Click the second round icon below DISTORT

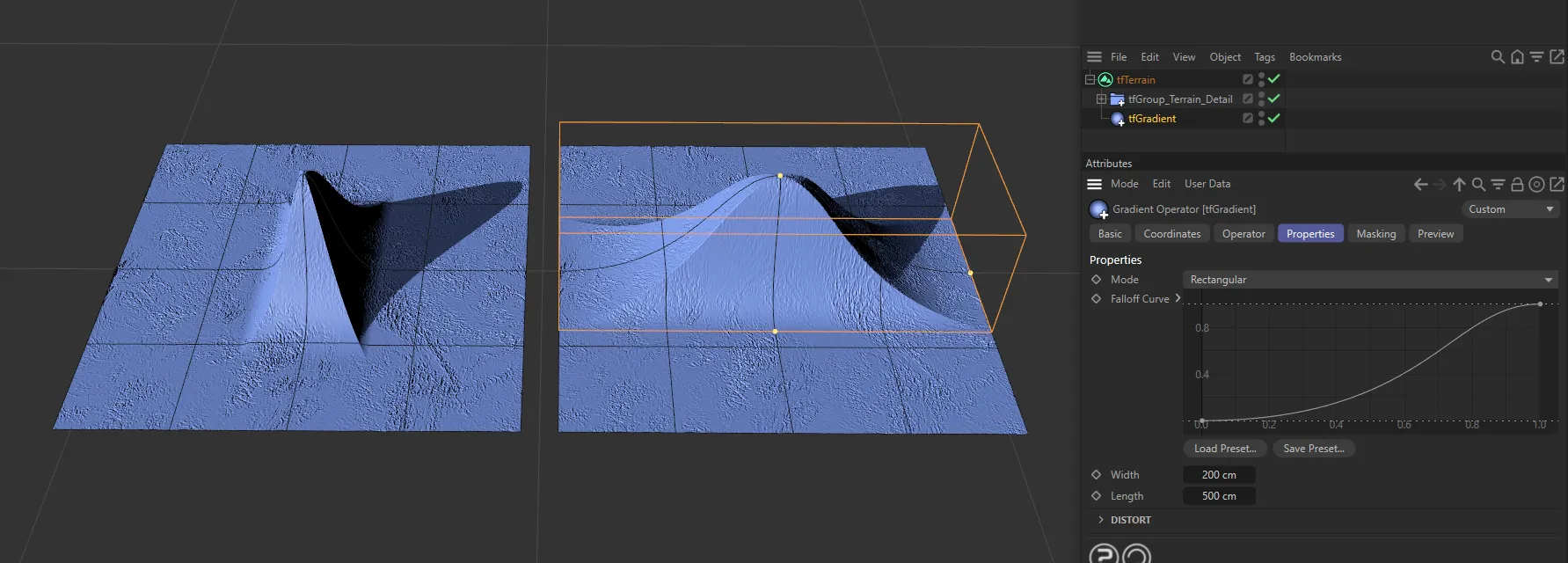1136,554
